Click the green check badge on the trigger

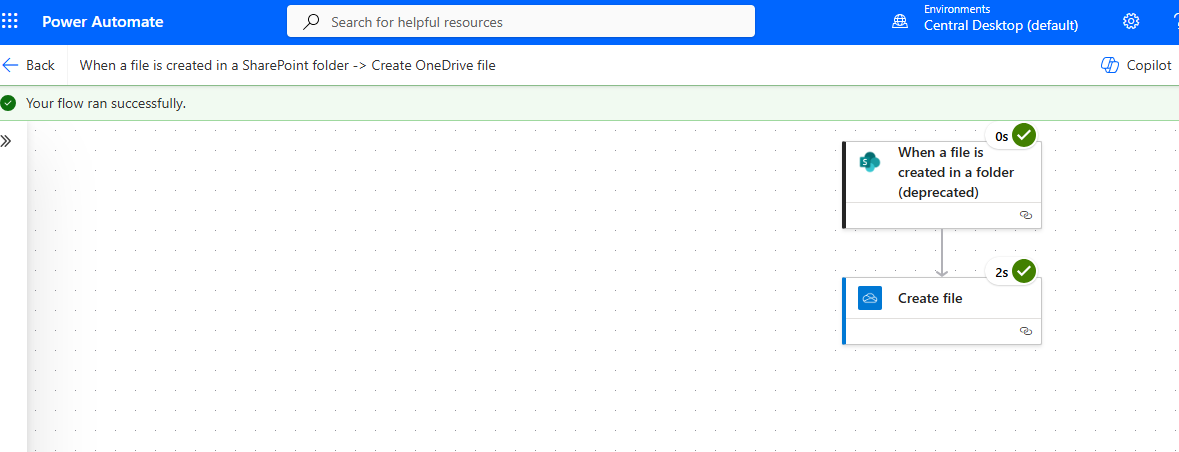click(x=1023, y=136)
